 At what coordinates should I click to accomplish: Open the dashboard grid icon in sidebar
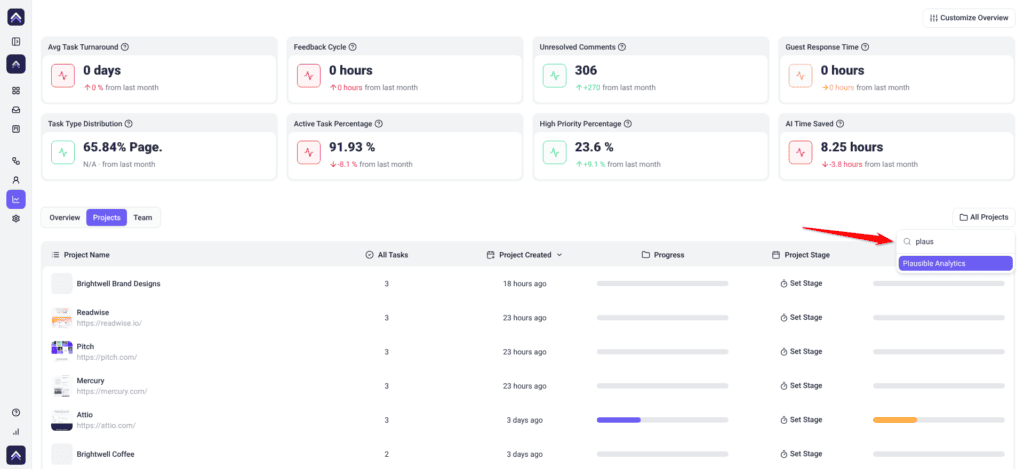[x=16, y=91]
